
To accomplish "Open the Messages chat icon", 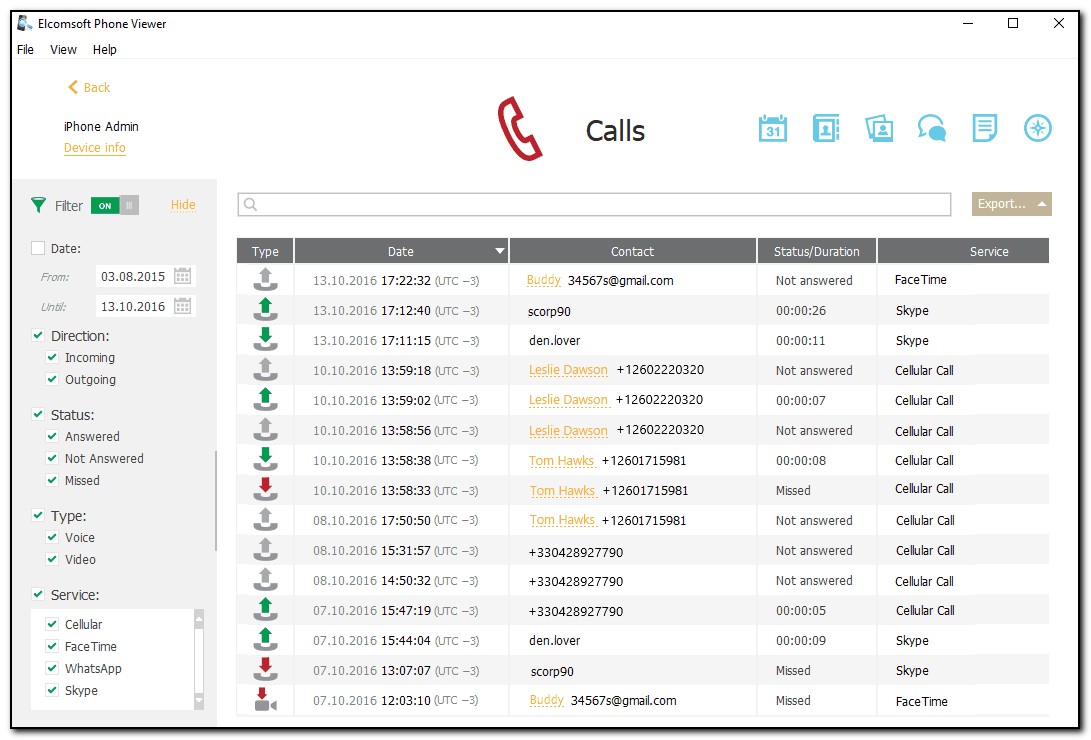I will click(x=932, y=129).
